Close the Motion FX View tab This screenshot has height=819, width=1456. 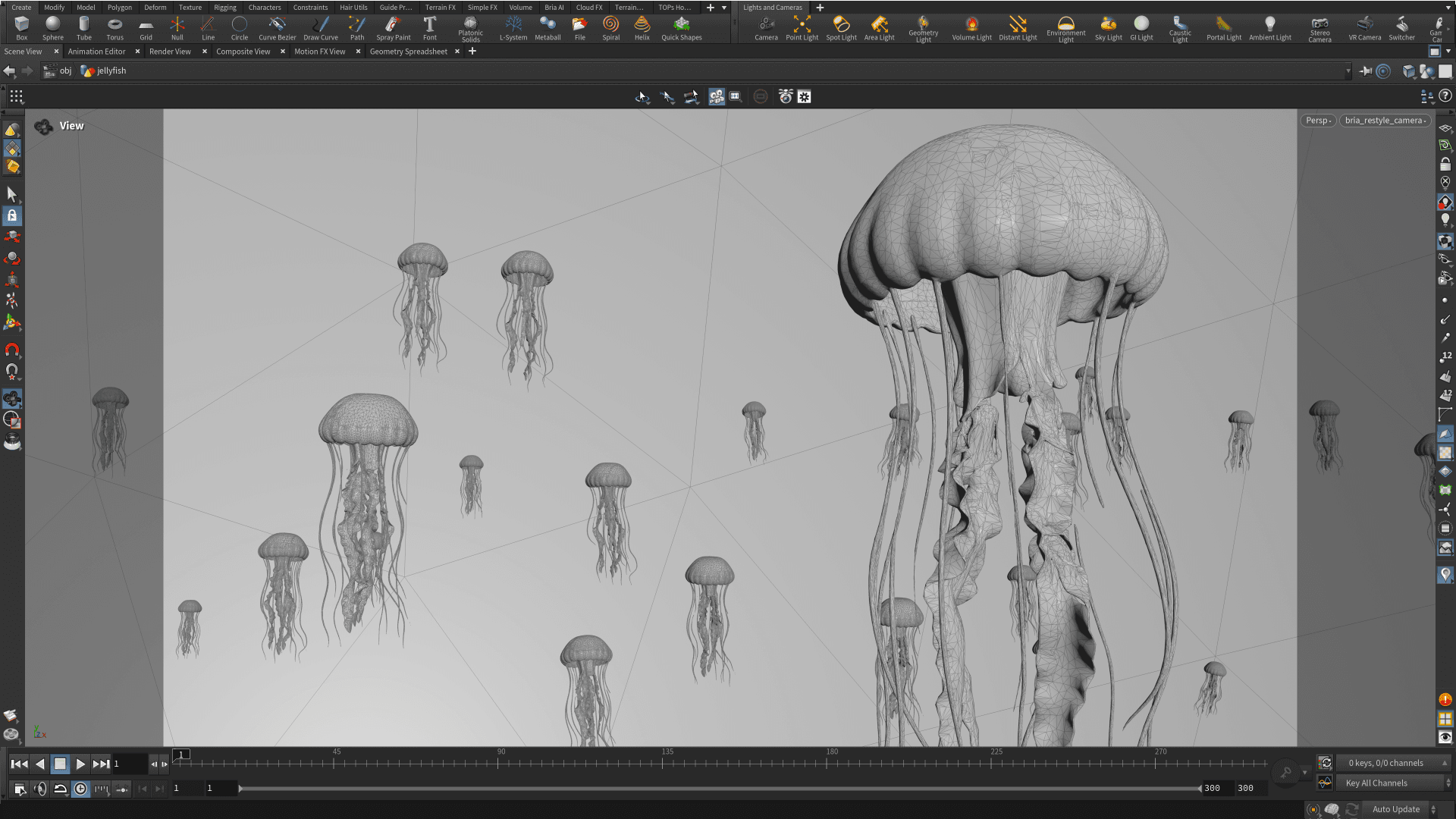(x=358, y=52)
